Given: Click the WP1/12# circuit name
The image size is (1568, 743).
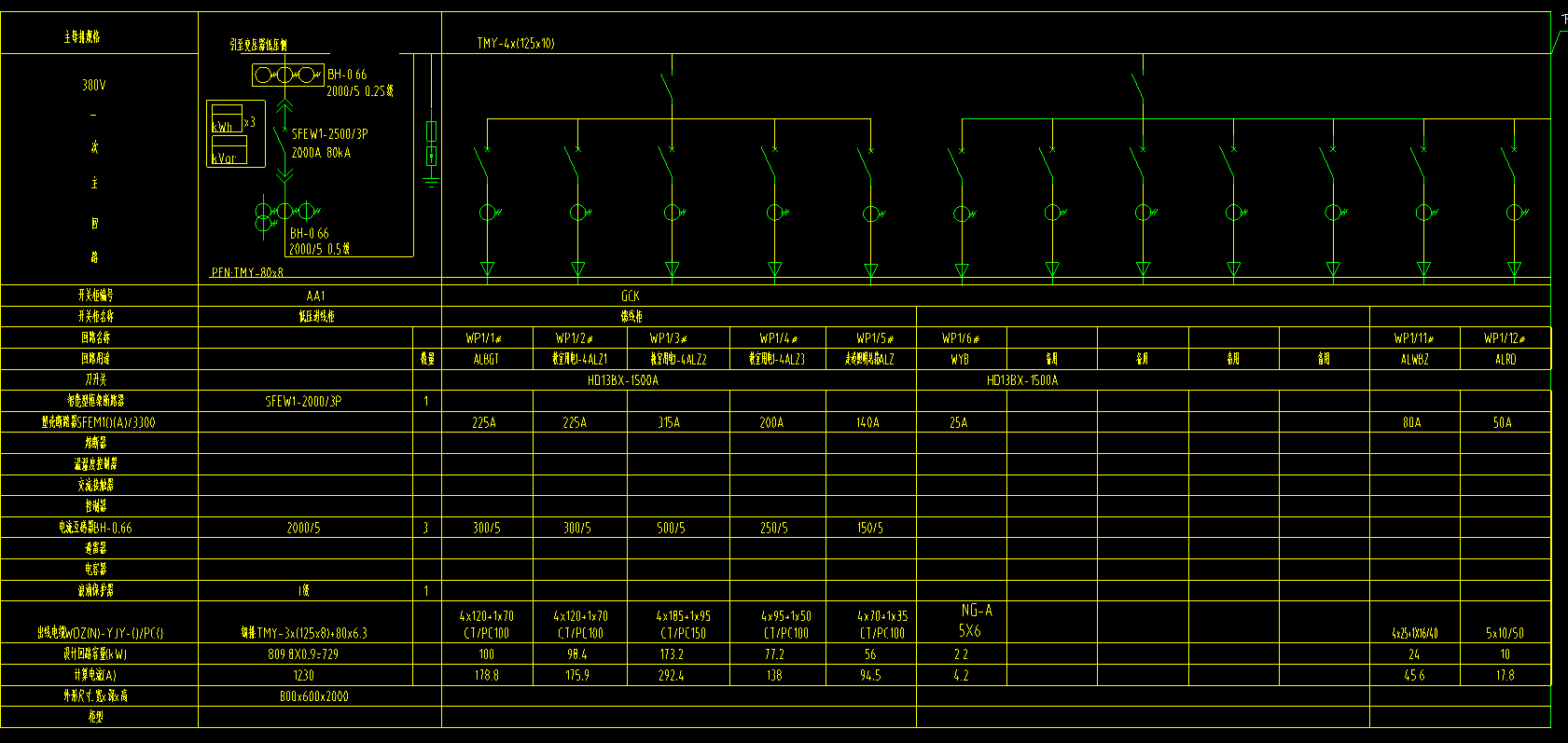Looking at the screenshot, I should coord(1505,337).
